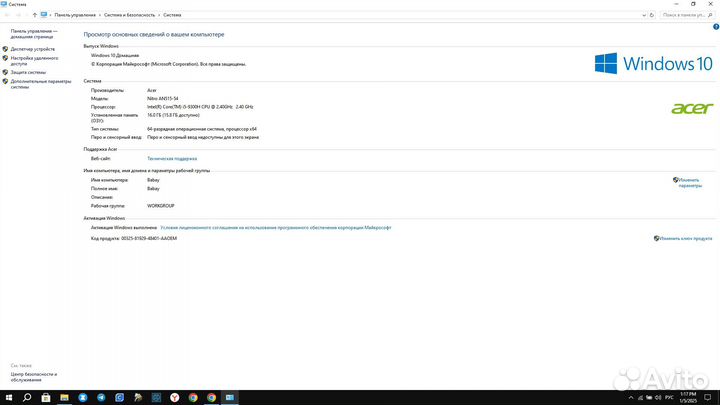
Task: Go up one level with the up arrow
Action: (34, 15)
